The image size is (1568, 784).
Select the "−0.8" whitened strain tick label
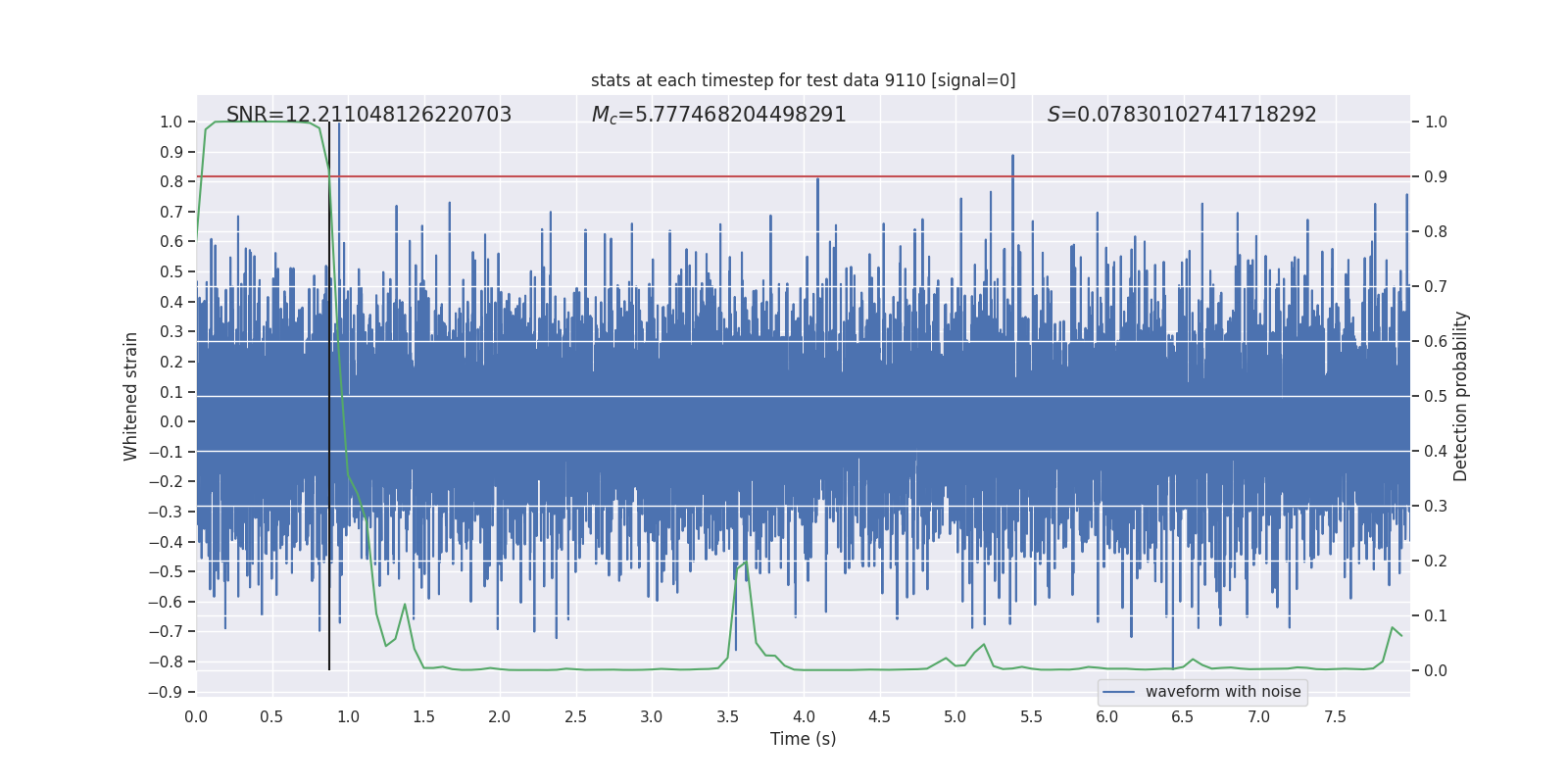coord(166,661)
